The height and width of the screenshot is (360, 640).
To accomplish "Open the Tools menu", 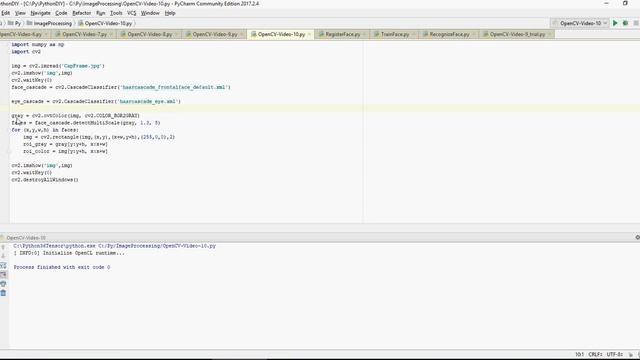I will tap(116, 13).
